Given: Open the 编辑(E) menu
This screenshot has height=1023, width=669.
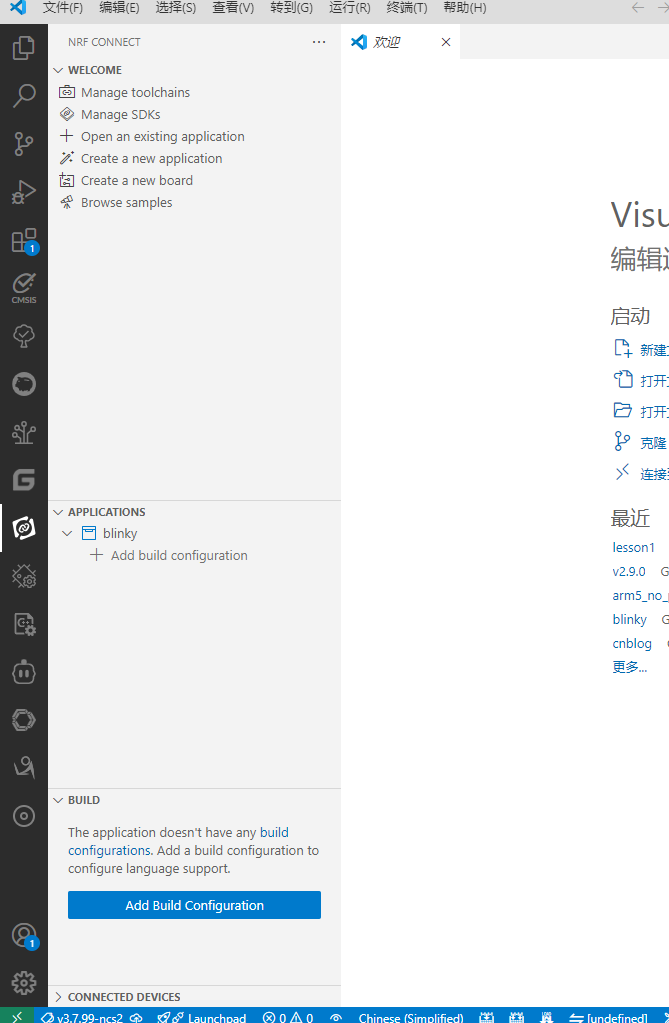Looking at the screenshot, I should coord(119,8).
